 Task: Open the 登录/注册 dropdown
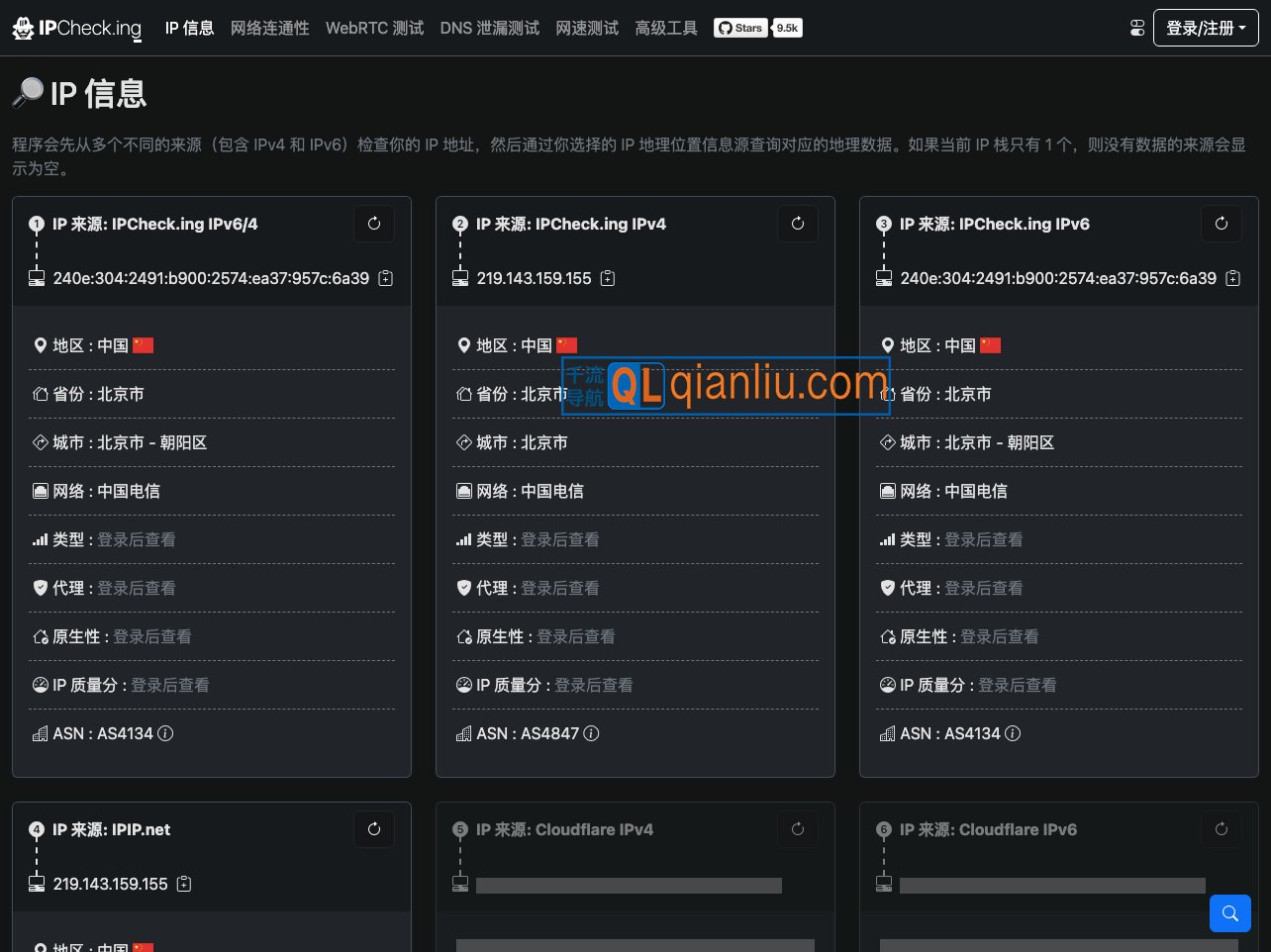click(x=1205, y=28)
